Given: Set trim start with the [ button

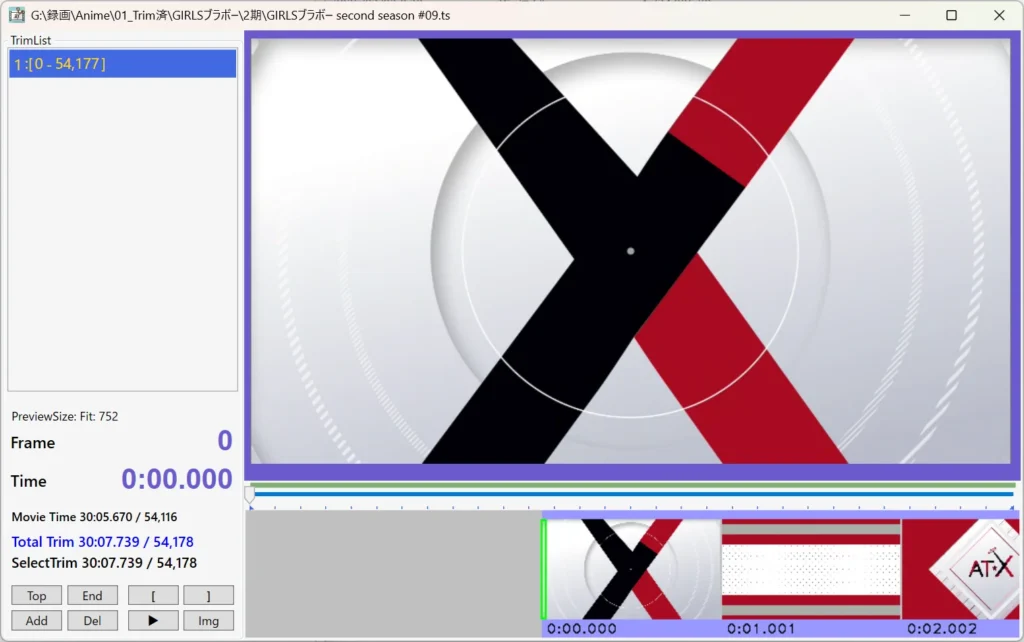Looking at the screenshot, I should (x=153, y=596).
